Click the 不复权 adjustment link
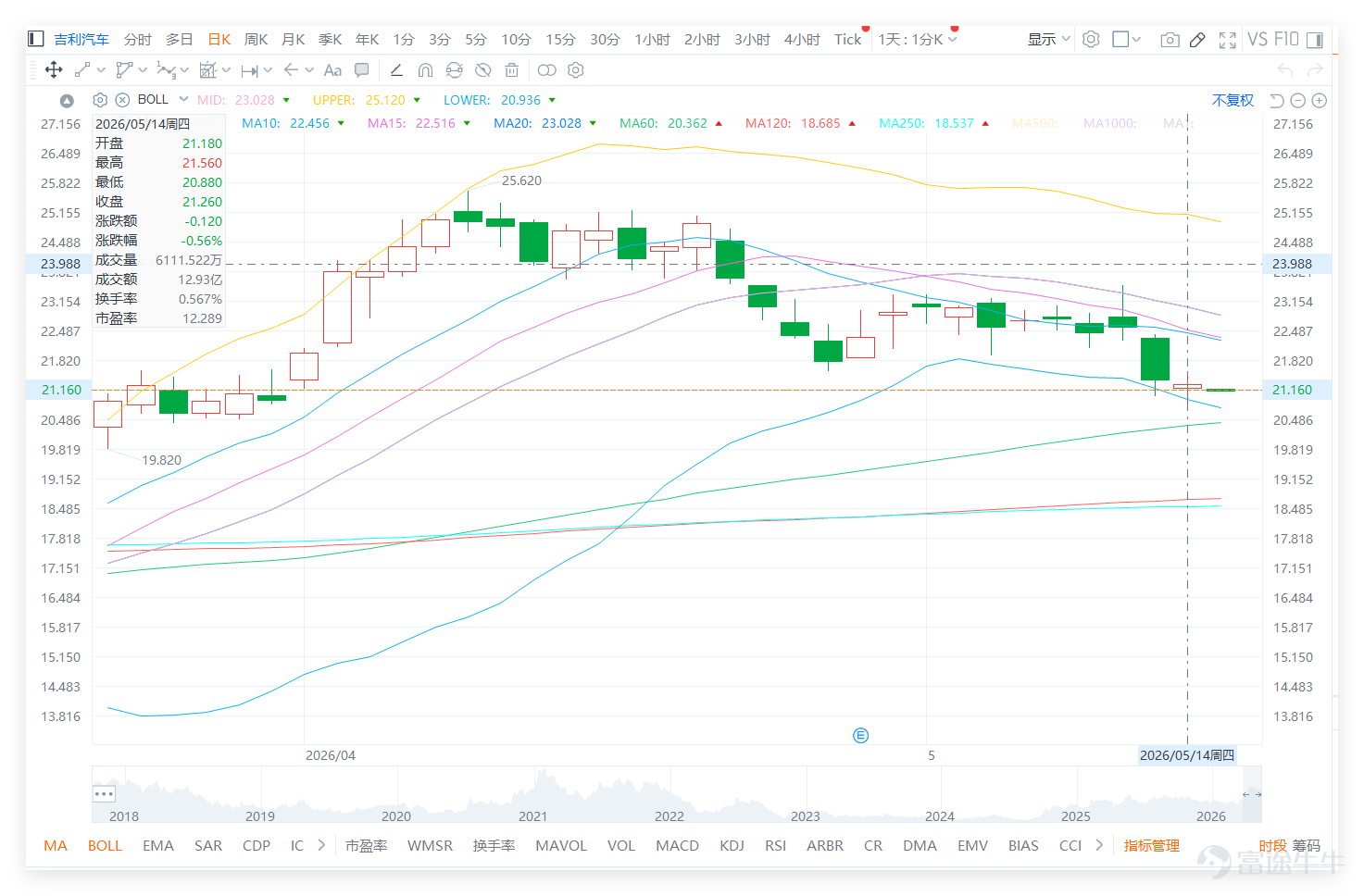The height and width of the screenshot is (896, 1364). pyautogui.click(x=1233, y=100)
